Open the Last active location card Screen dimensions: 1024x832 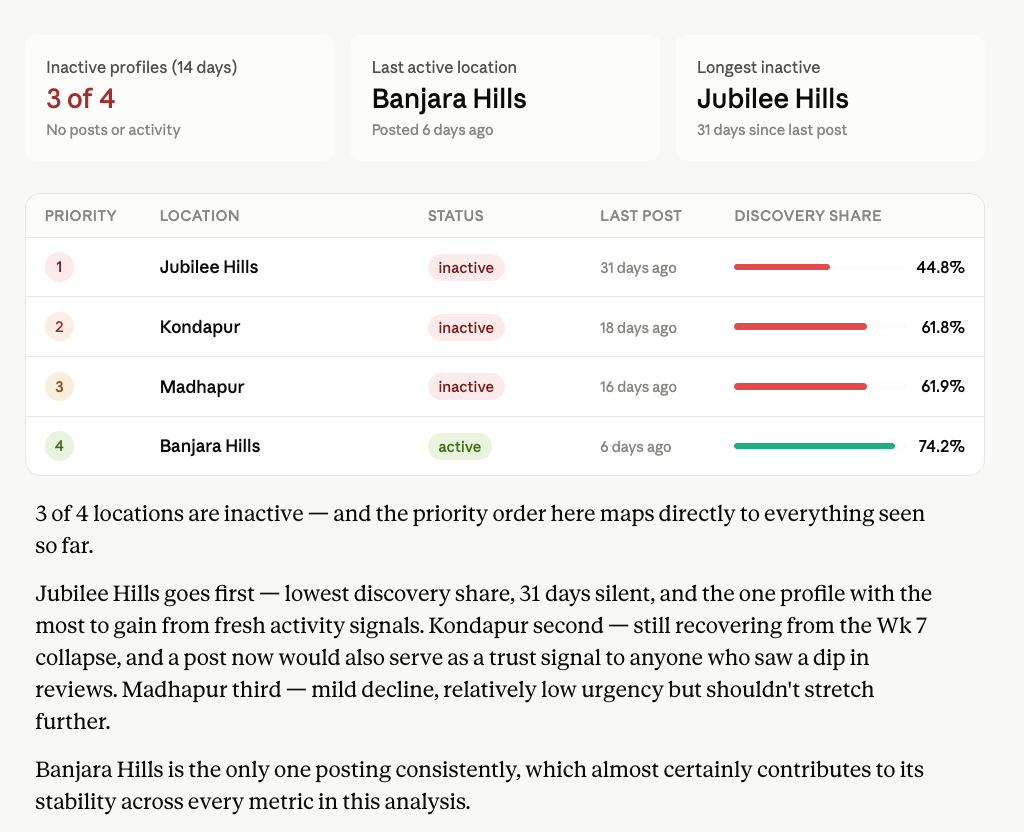(x=505, y=98)
